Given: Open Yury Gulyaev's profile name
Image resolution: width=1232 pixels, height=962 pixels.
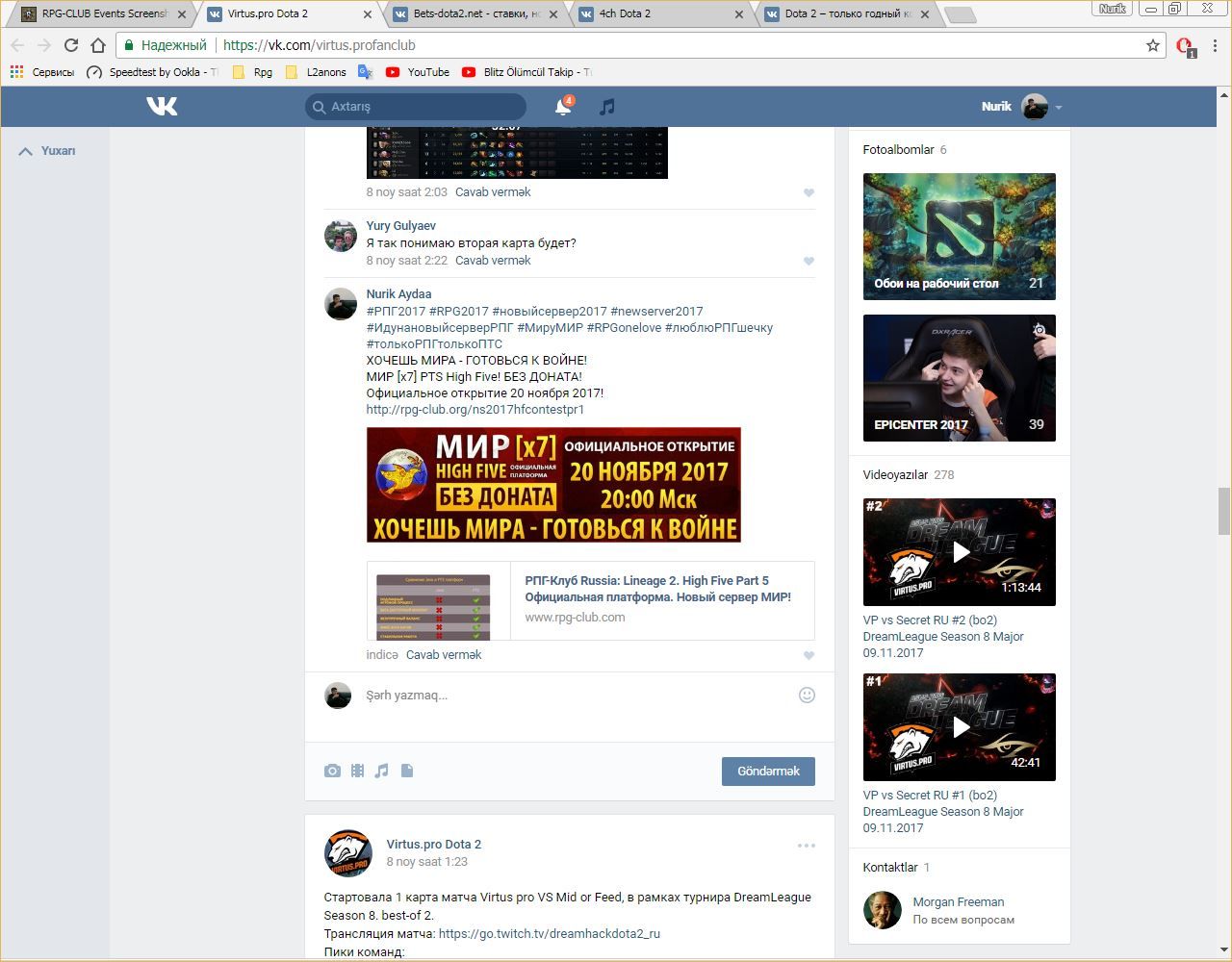Looking at the screenshot, I should coord(401,226).
